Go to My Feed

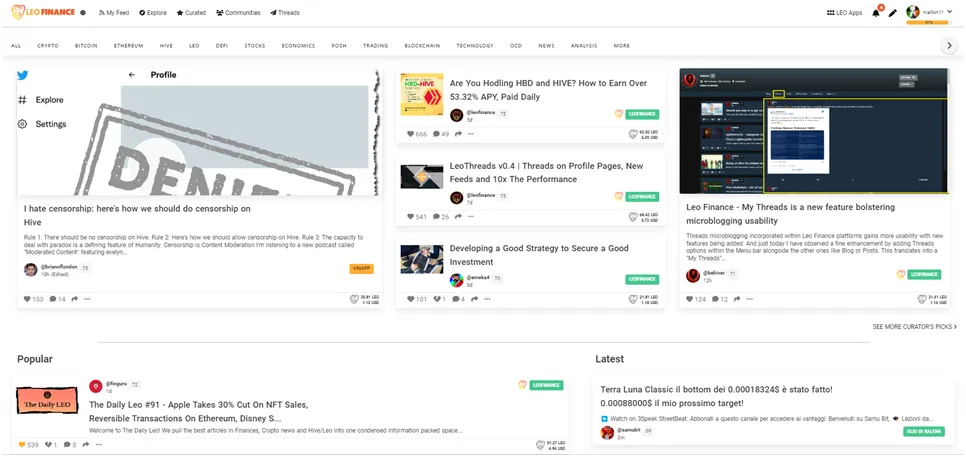tap(114, 13)
